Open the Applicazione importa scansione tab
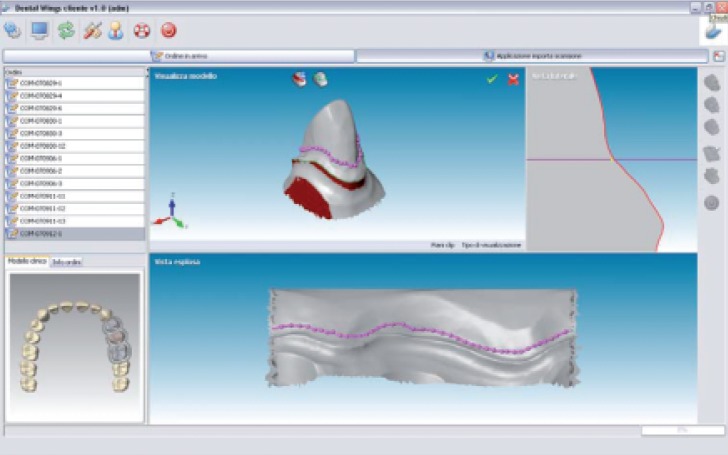728x455 pixels. coord(531,56)
